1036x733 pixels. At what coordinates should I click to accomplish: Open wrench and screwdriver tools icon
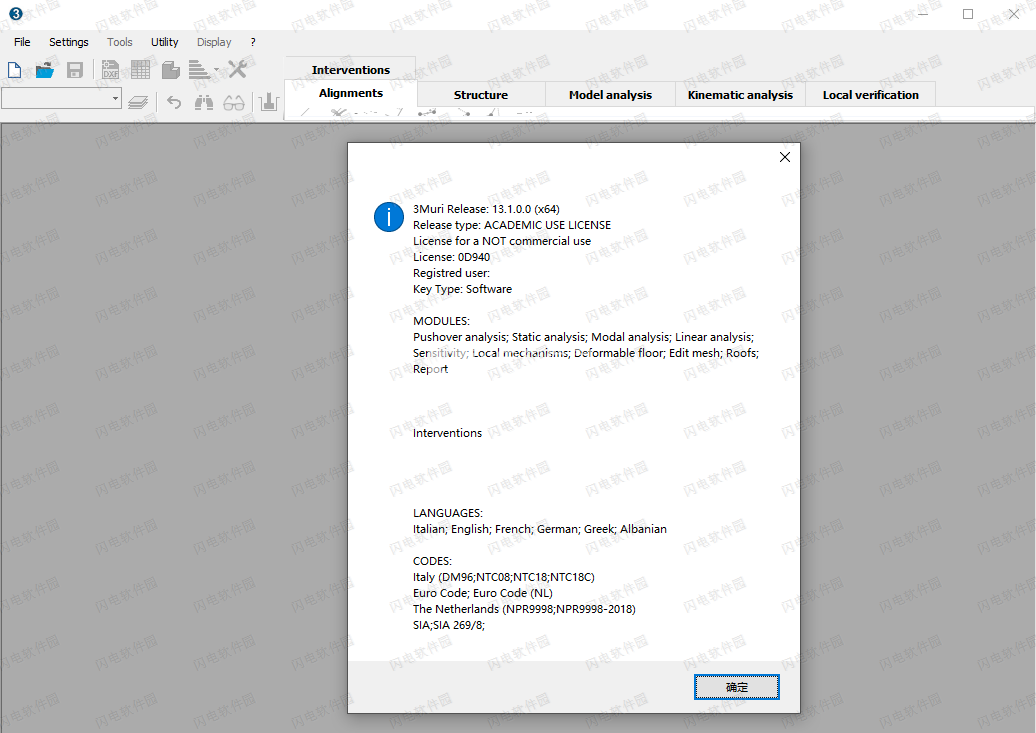point(237,69)
